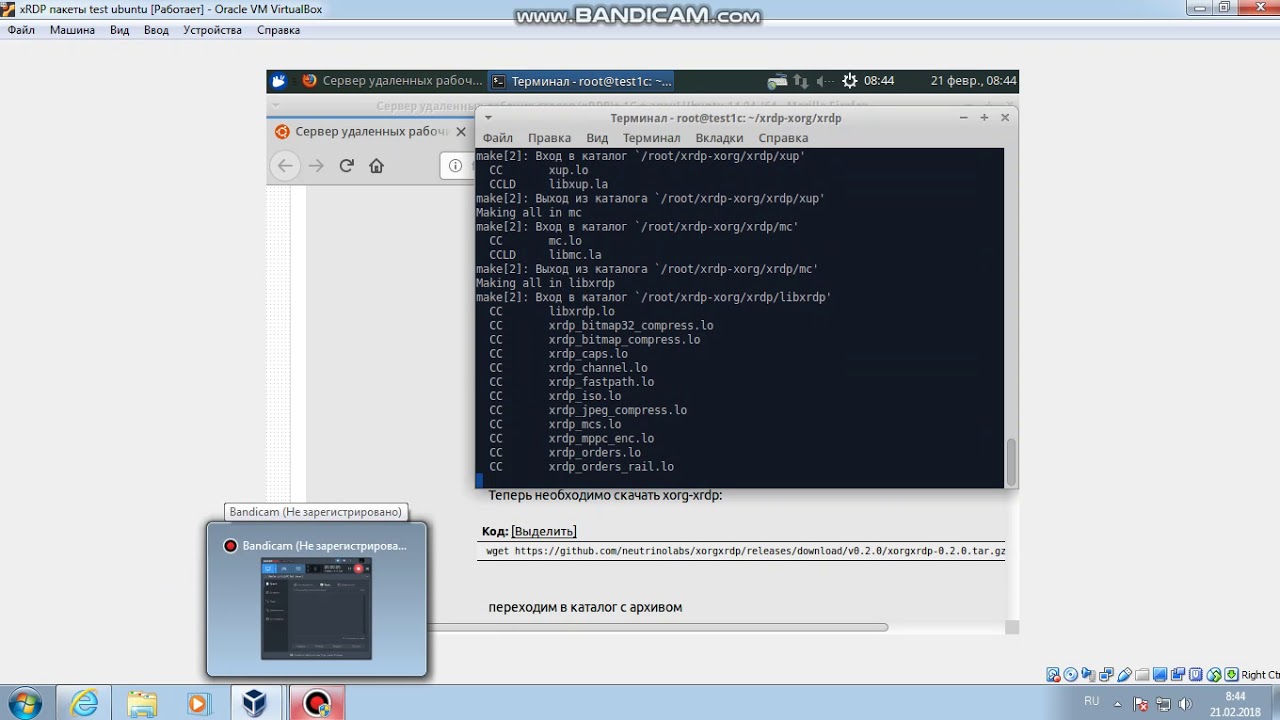Click the VirtualBox video capture status icon
Viewport: 1280px width, 720px height.
tap(1179, 675)
